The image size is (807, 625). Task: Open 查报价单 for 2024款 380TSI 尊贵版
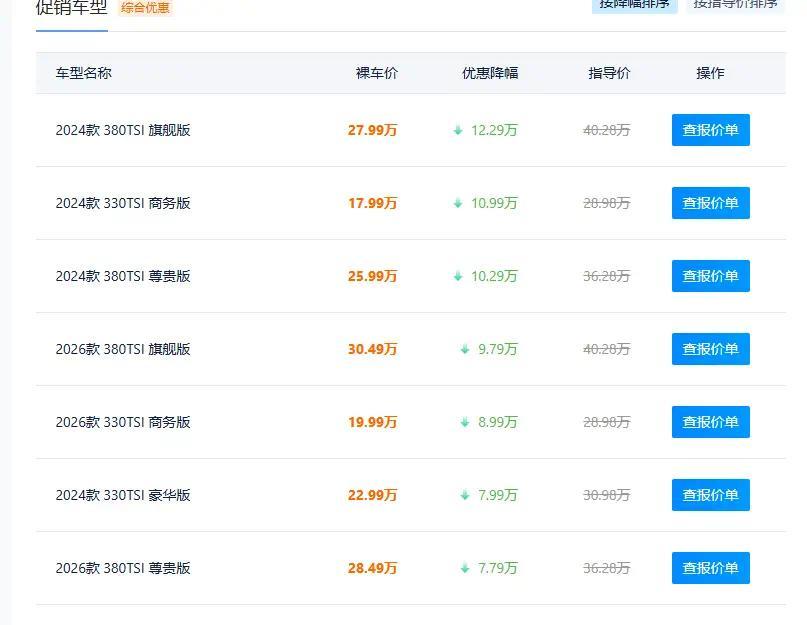pyautogui.click(x=710, y=276)
